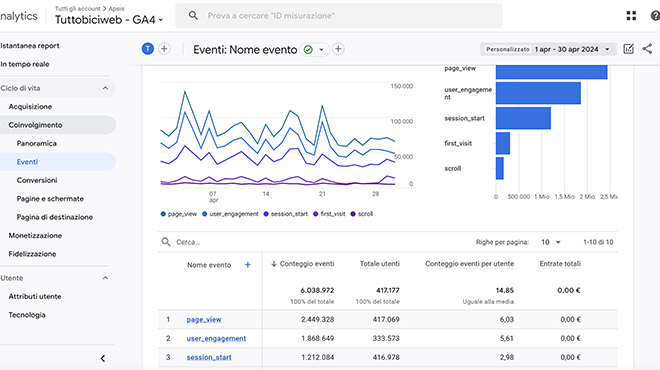Select Pagine e schermate in sidebar
The height and width of the screenshot is (370, 660).
[50, 199]
